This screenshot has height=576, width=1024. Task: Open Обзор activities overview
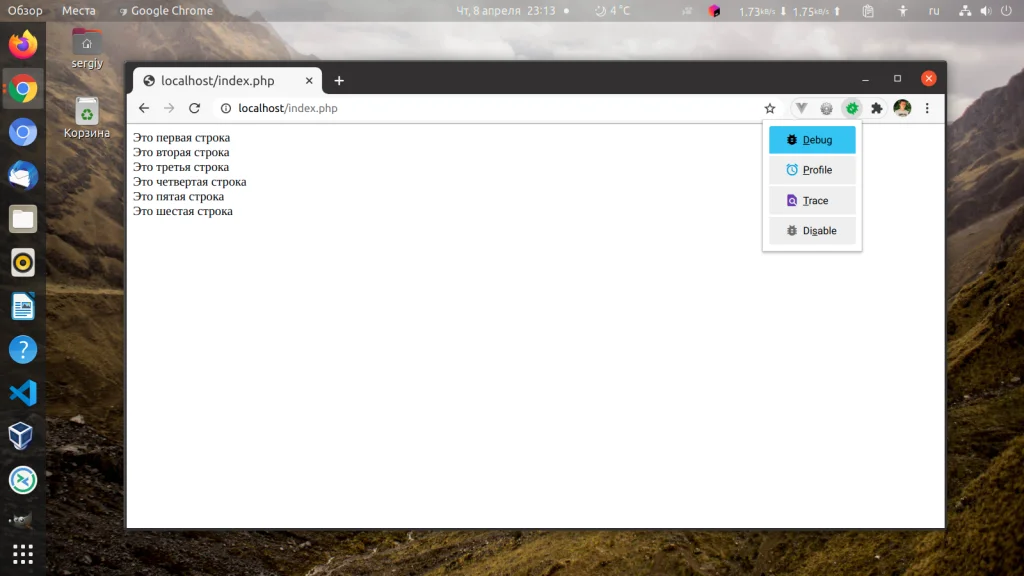pyautogui.click(x=25, y=10)
